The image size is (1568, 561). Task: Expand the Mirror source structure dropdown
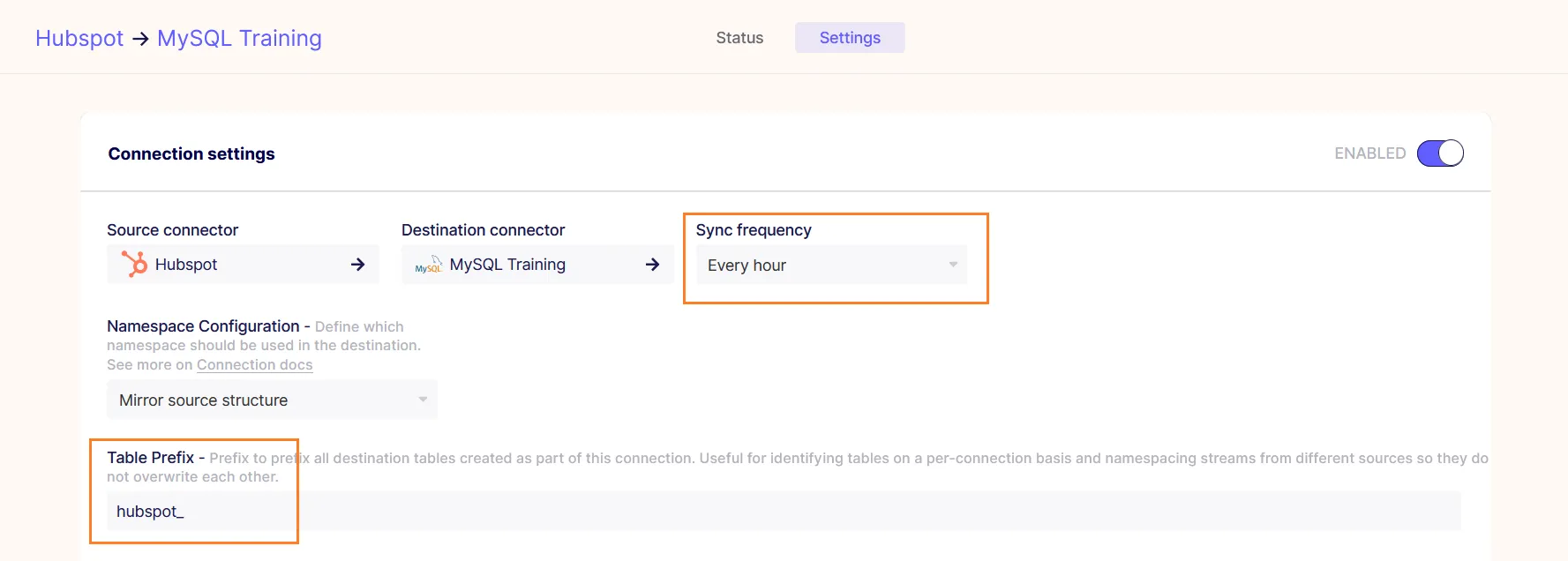coord(272,400)
